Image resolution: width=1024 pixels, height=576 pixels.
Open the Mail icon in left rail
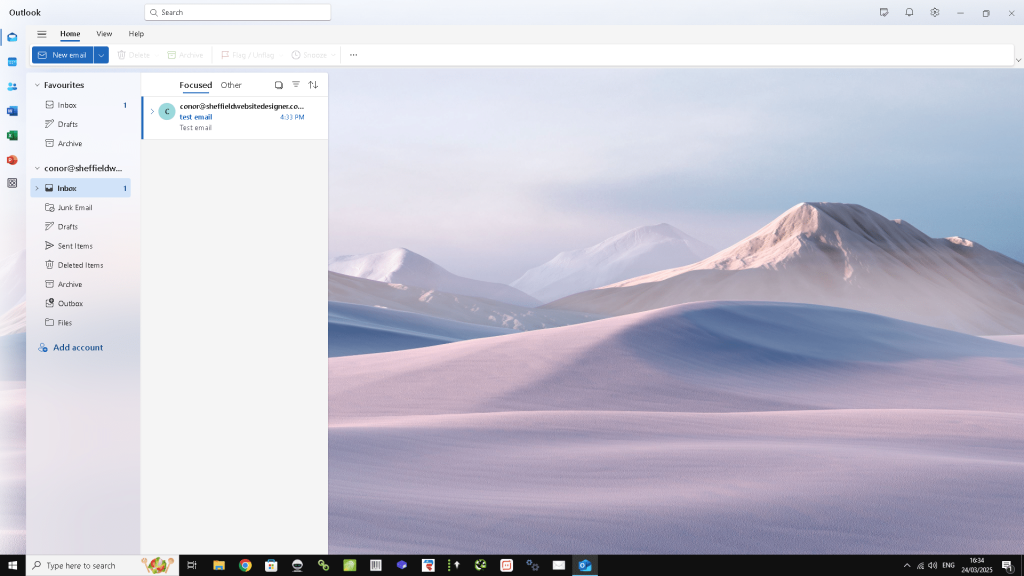click(x=12, y=37)
